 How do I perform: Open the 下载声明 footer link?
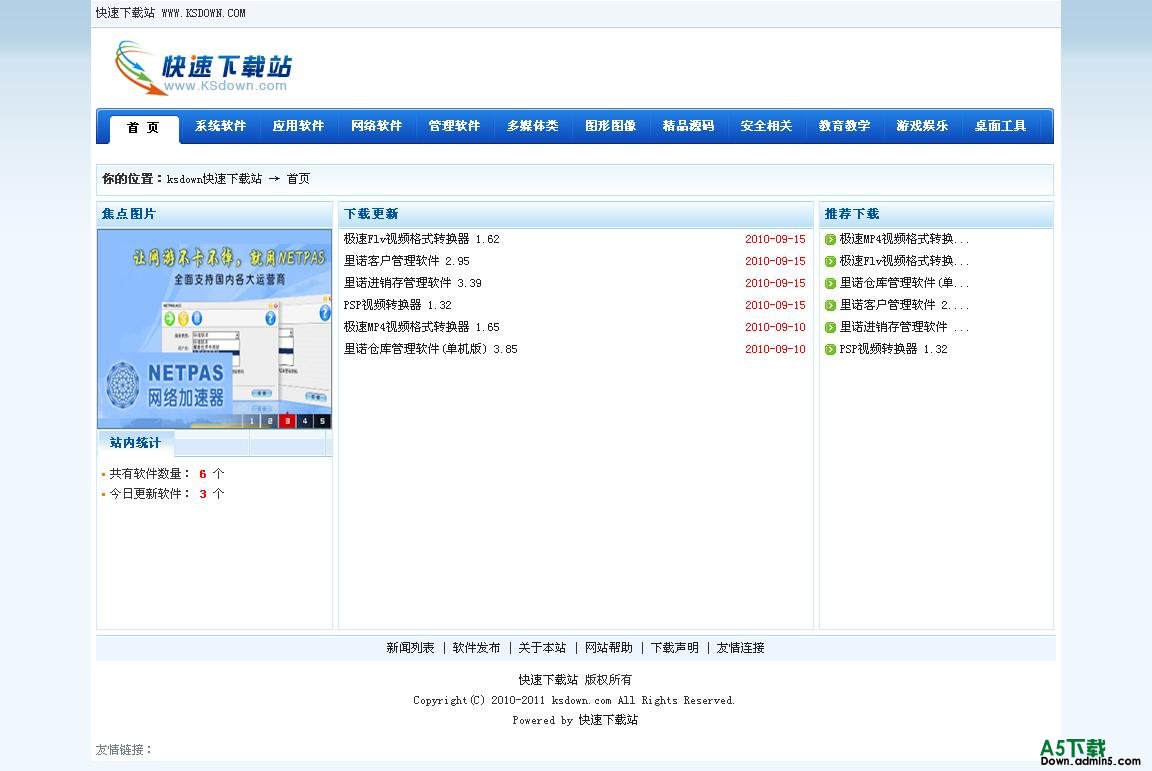(x=674, y=648)
